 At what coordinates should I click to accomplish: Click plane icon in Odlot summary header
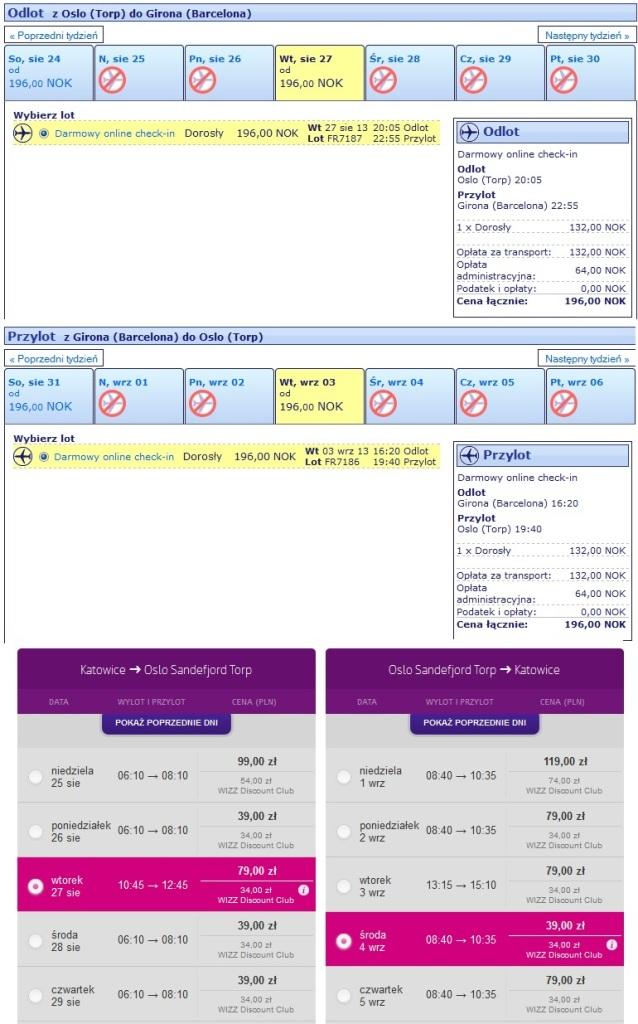click(469, 132)
